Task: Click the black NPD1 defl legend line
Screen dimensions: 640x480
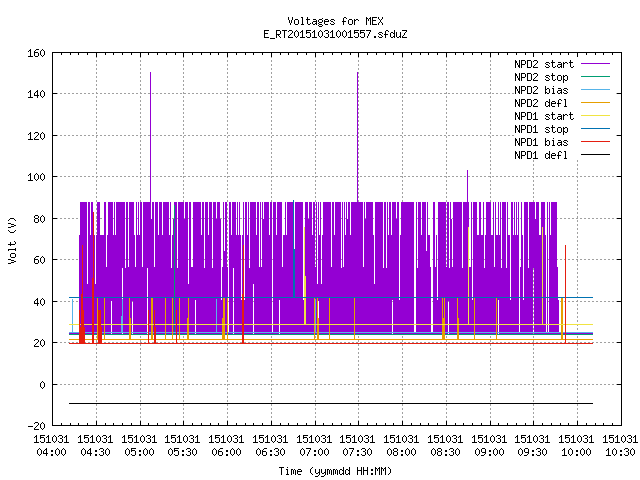Action: (596, 155)
